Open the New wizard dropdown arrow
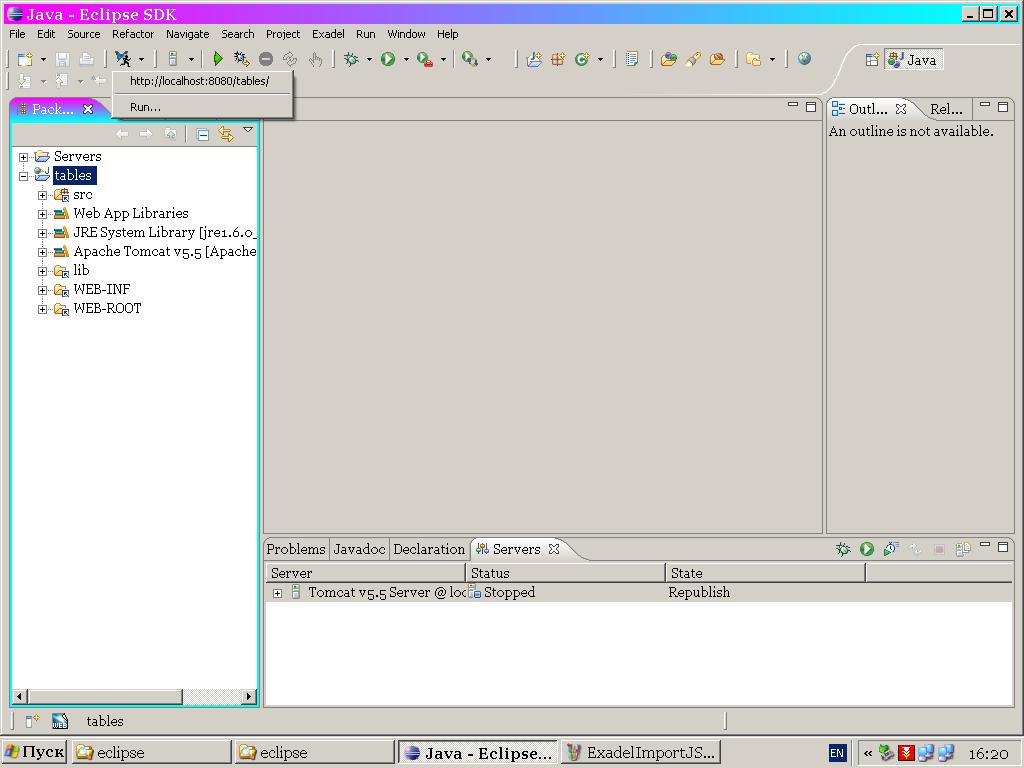The image size is (1024, 768). click(x=43, y=59)
